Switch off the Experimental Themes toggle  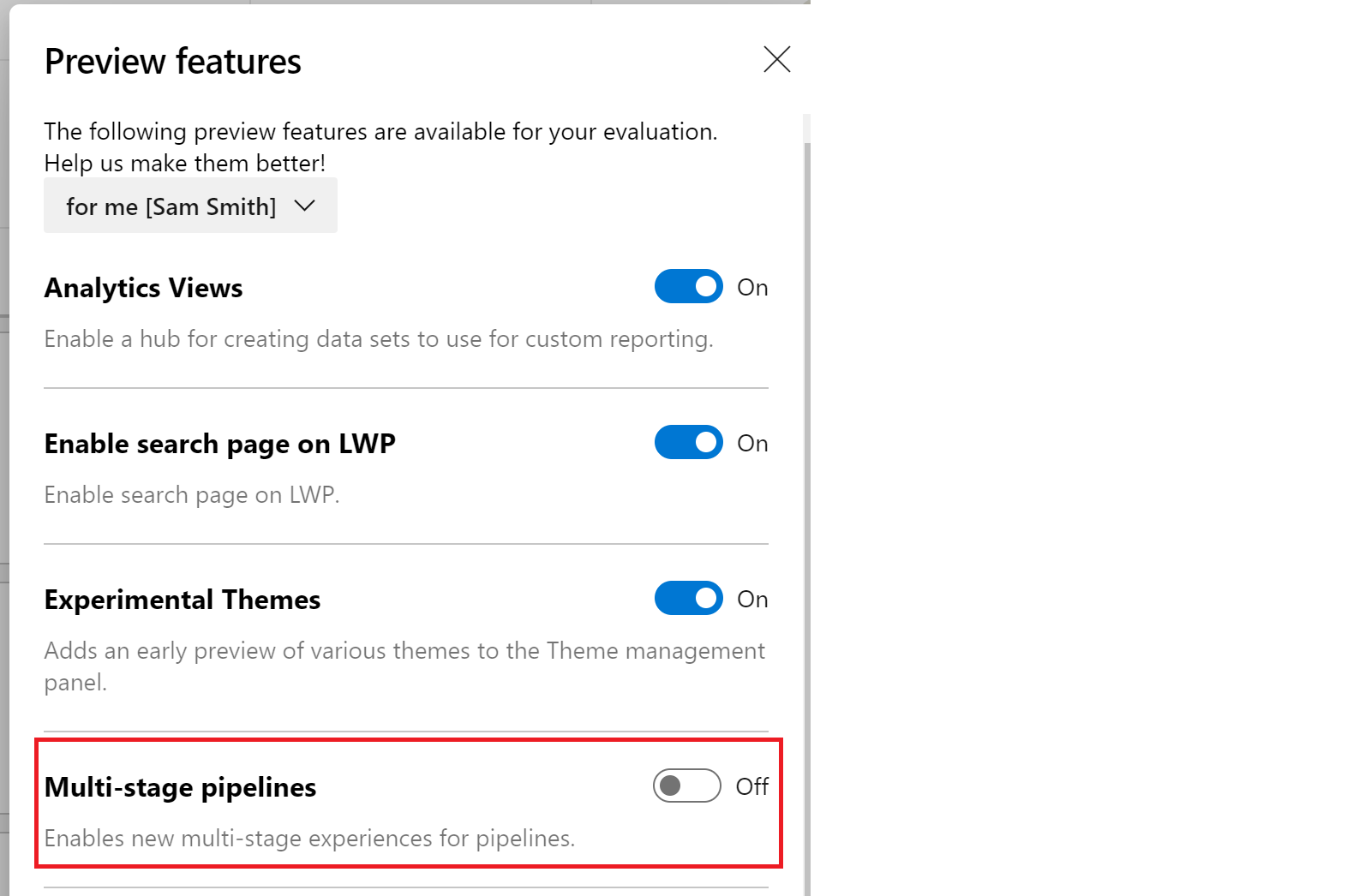pos(688,599)
